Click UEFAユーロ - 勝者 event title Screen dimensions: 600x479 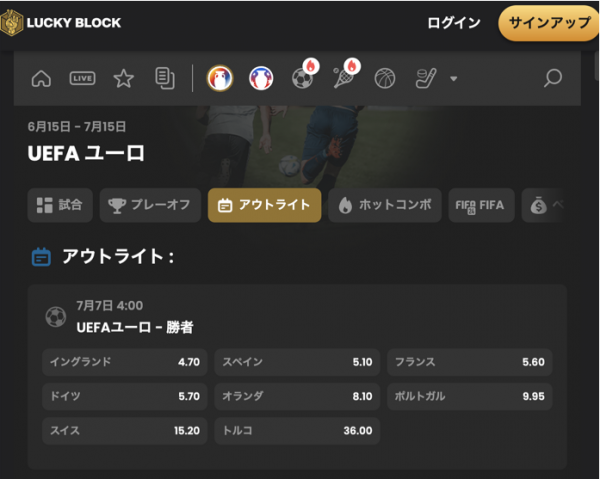[135, 327]
